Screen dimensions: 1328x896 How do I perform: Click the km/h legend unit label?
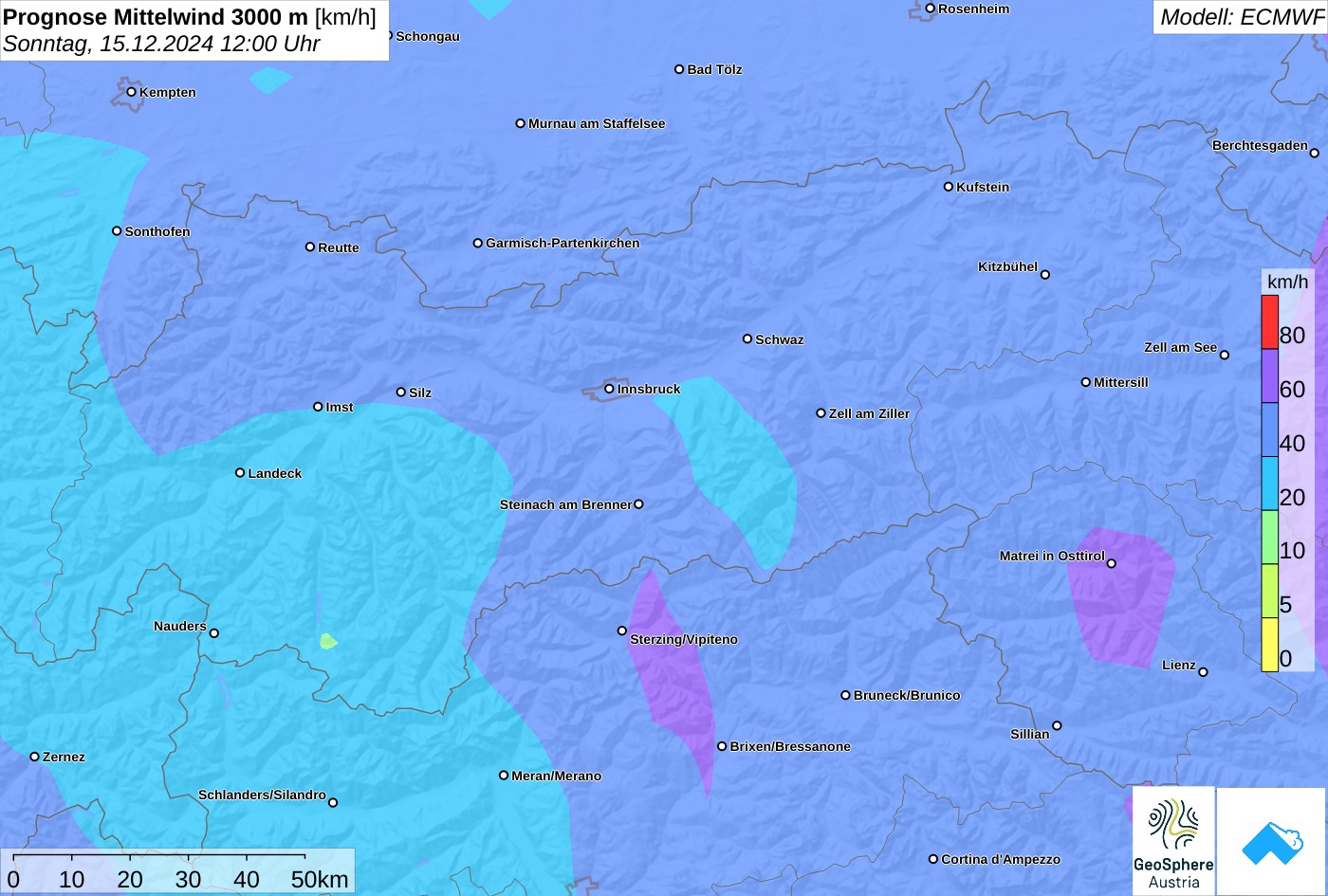click(1287, 282)
